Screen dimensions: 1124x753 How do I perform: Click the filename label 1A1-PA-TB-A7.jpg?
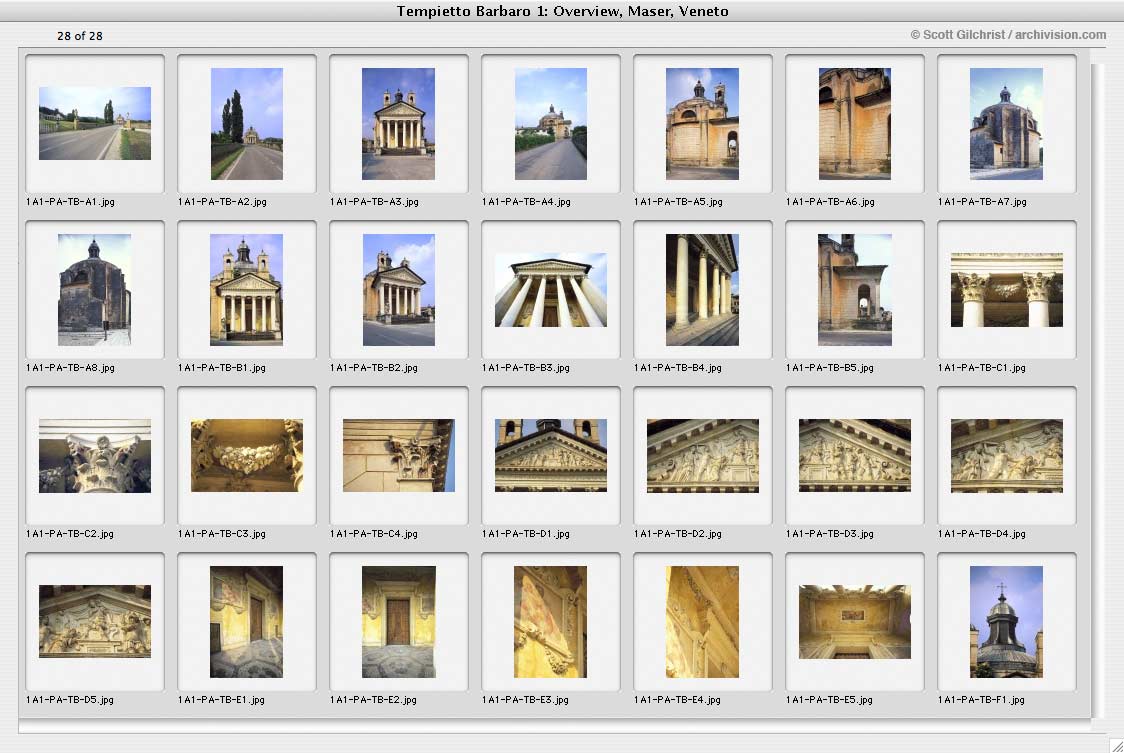coord(982,202)
